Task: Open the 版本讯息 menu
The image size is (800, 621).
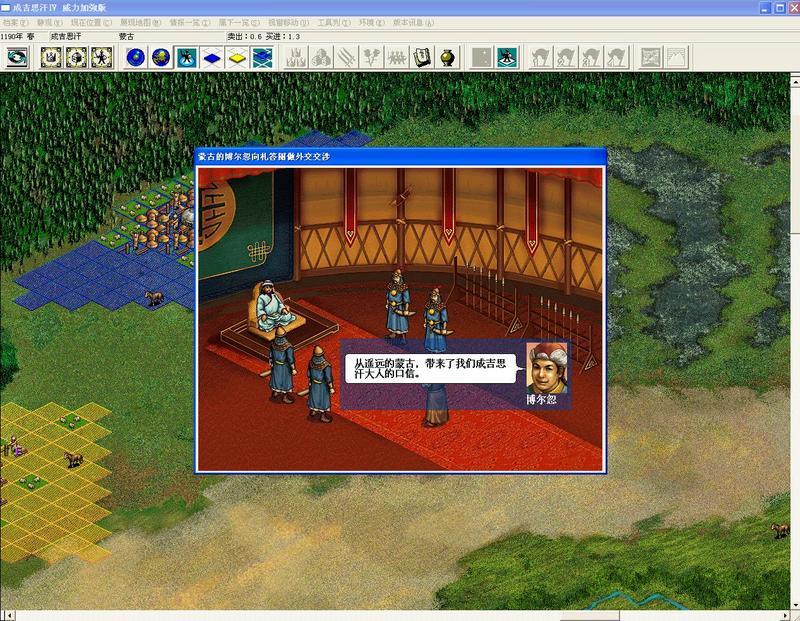Action: 413,23
